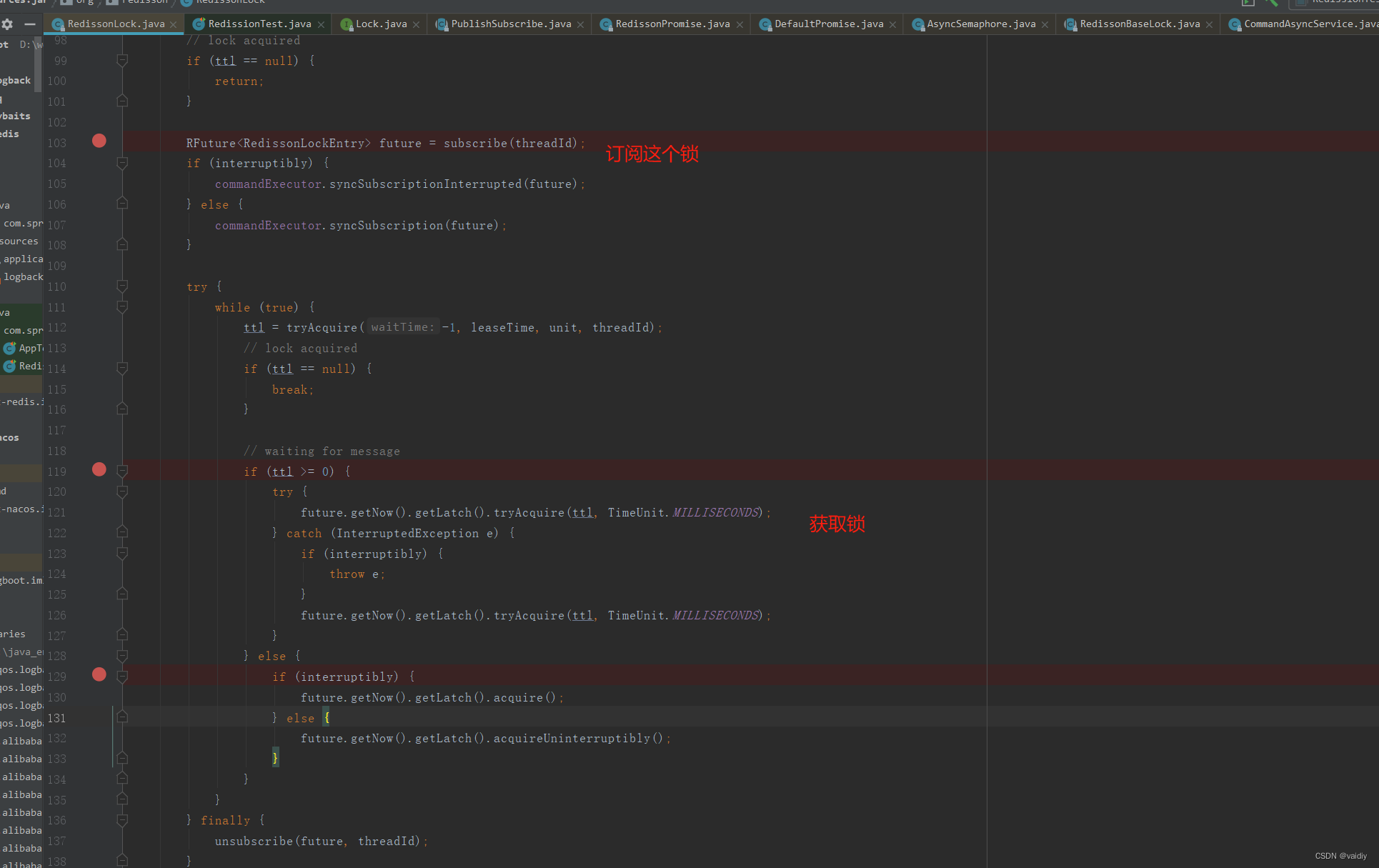The height and width of the screenshot is (868, 1379).
Task: Fold the finally block on line 136
Action: pos(122,820)
